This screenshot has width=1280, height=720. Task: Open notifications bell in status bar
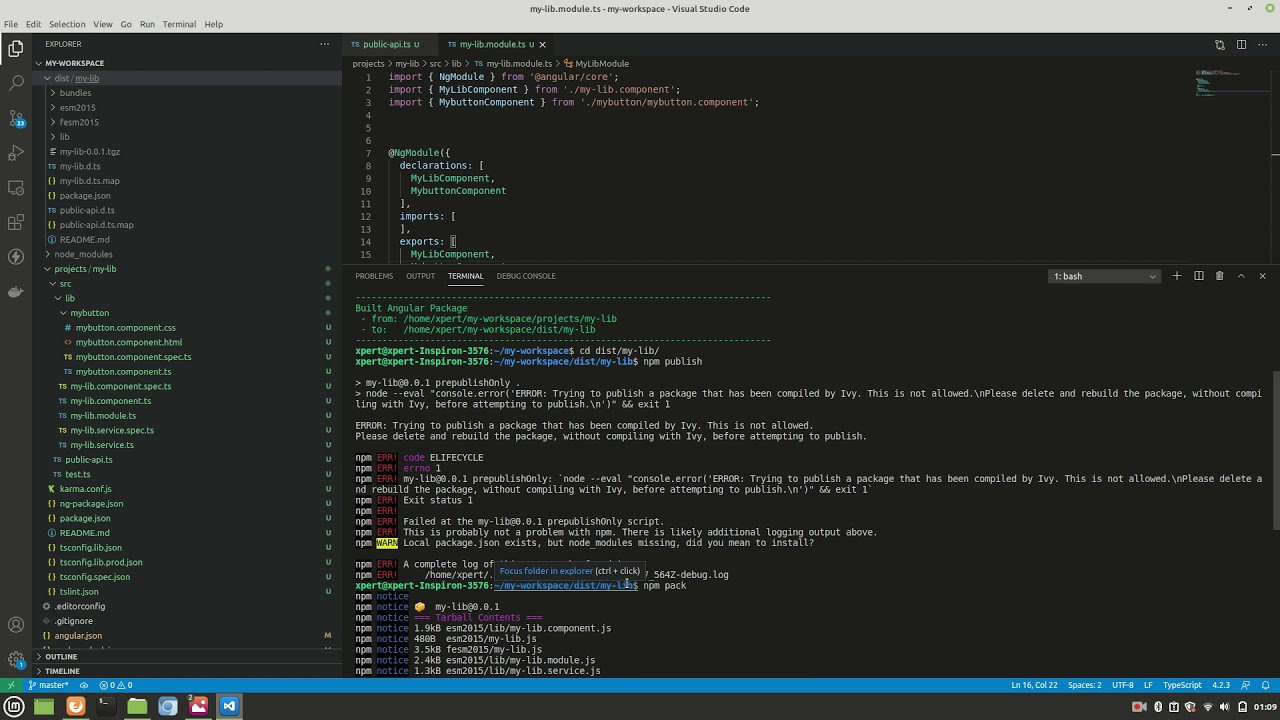coord(1265,685)
